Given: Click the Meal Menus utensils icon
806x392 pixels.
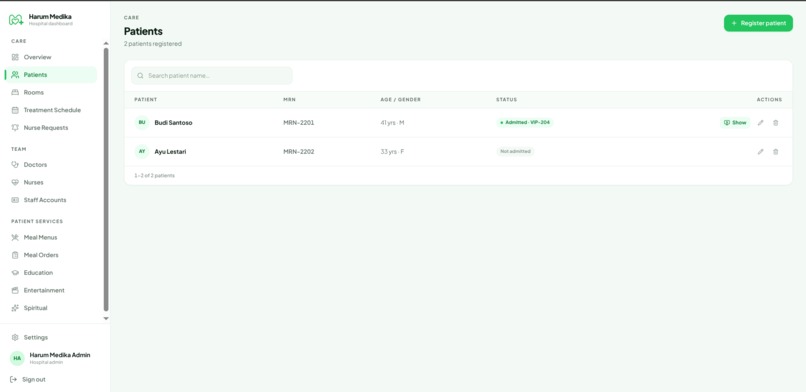Looking at the screenshot, I should [x=15, y=237].
